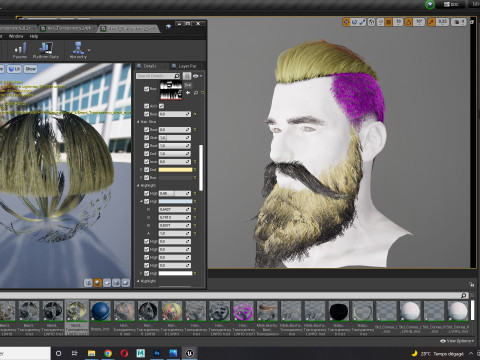Click the 0.48 highlight value slider
Image resolution: width=480 pixels, height=360 pixels.
[175, 193]
